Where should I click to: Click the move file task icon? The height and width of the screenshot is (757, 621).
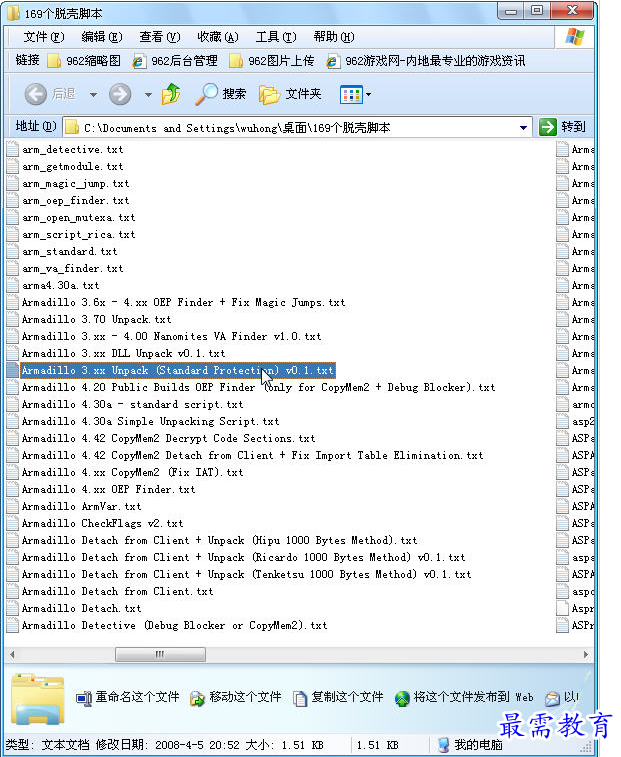(197, 698)
